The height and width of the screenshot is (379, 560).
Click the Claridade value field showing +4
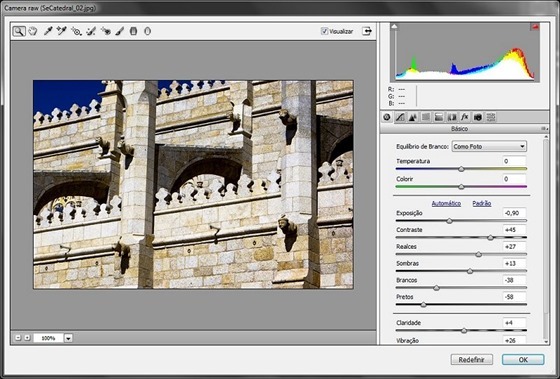pyautogui.click(x=514, y=323)
